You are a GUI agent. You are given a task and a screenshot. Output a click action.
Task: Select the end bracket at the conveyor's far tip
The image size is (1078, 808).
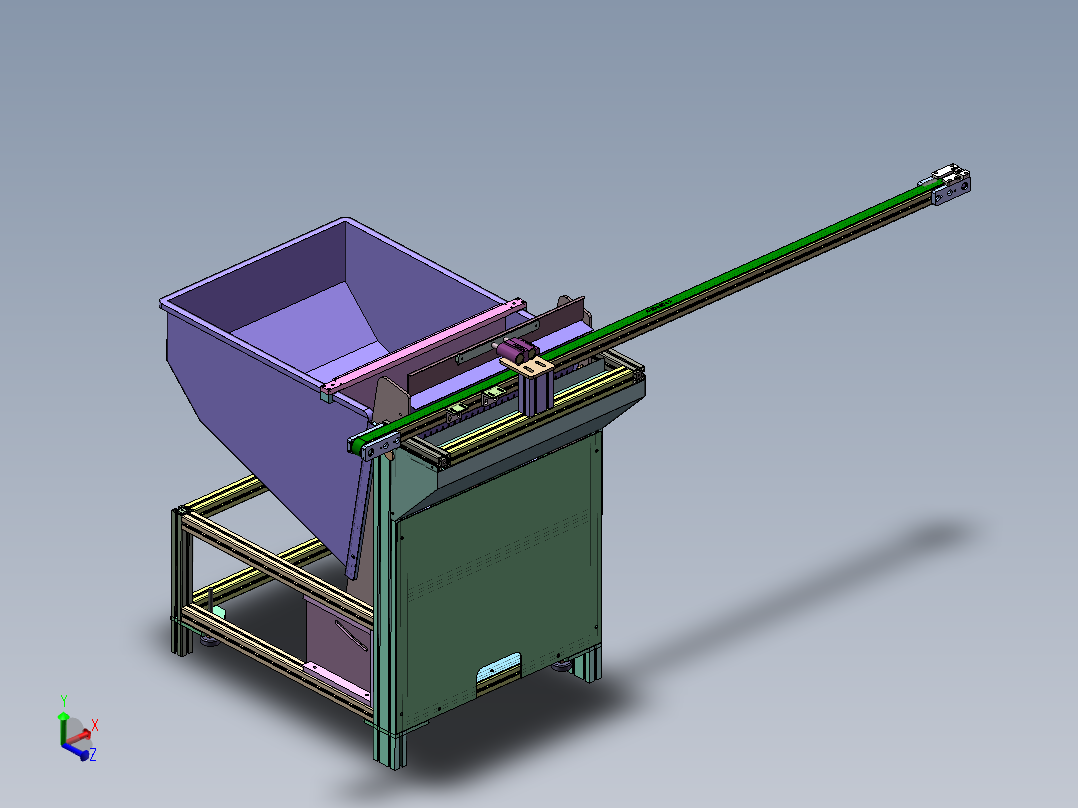point(952,186)
